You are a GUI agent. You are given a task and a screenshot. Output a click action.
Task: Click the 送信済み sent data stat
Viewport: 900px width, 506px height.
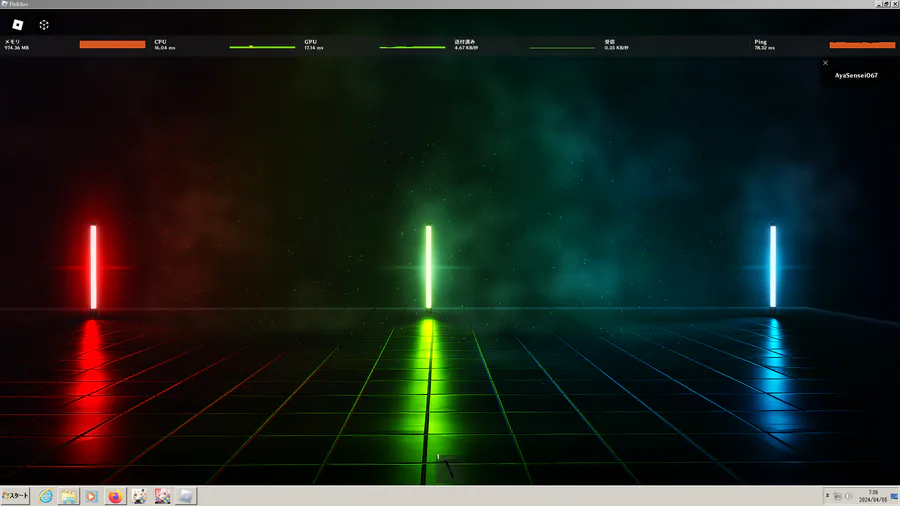[x=466, y=45]
